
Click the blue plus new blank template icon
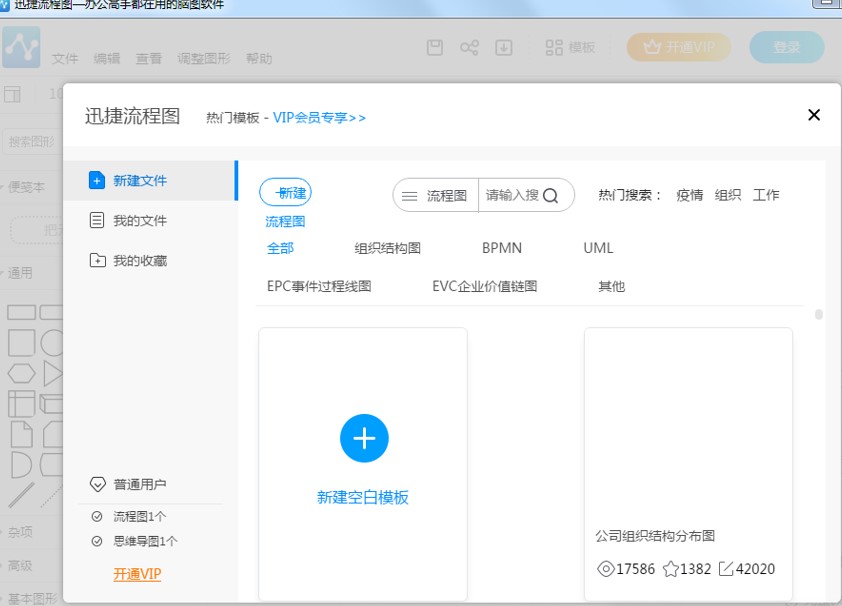(x=364, y=438)
